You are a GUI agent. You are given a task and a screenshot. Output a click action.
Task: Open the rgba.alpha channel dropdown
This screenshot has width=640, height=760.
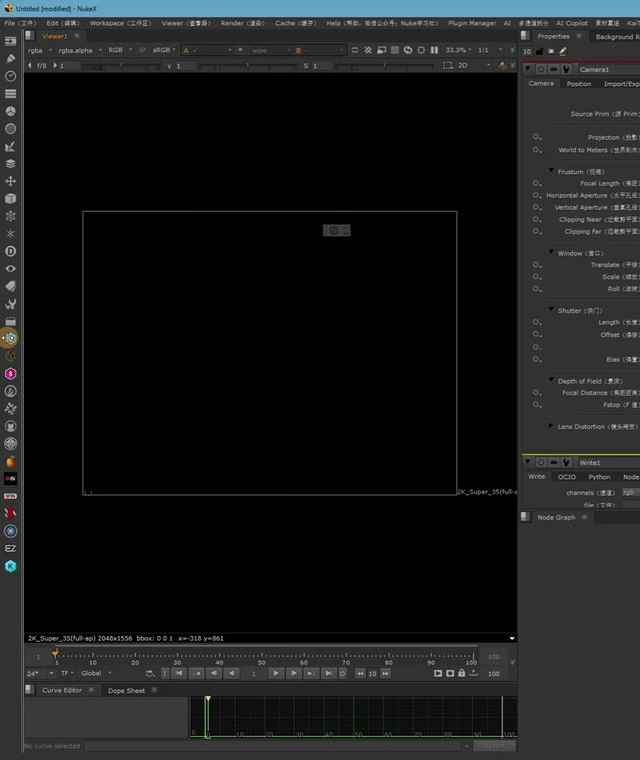point(80,50)
